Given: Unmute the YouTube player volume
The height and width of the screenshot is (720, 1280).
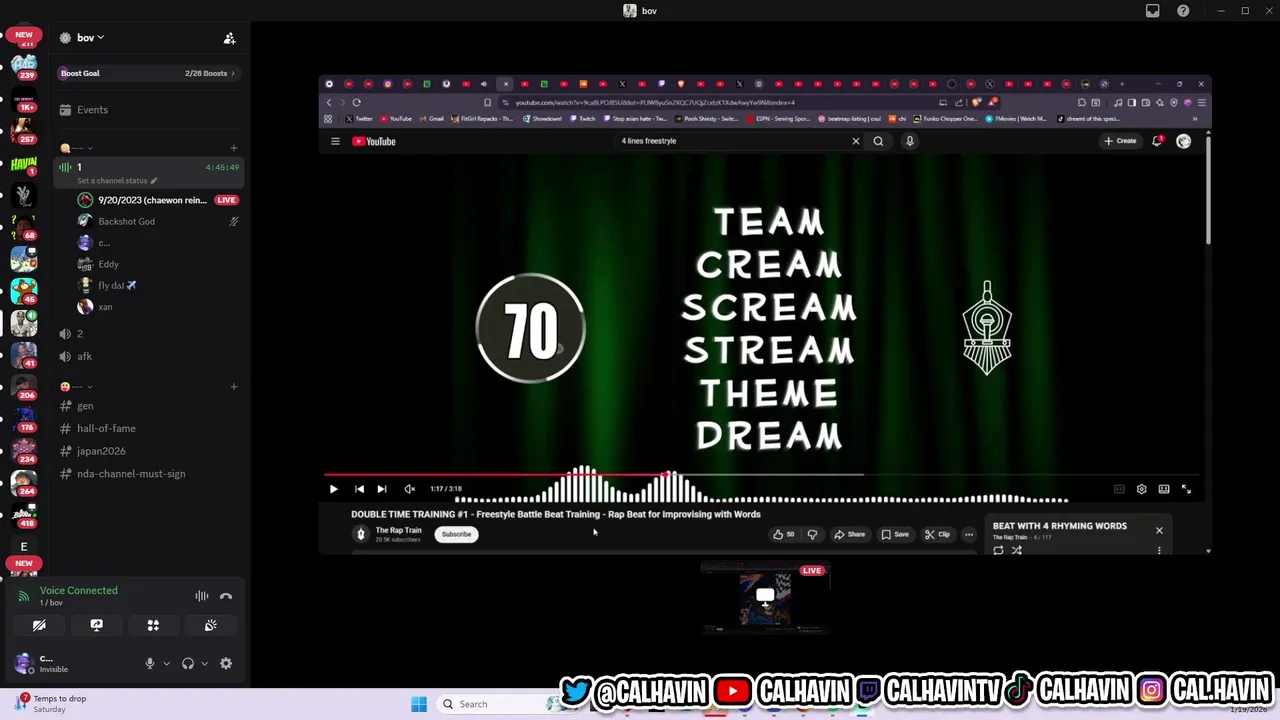Looking at the screenshot, I should 409,489.
